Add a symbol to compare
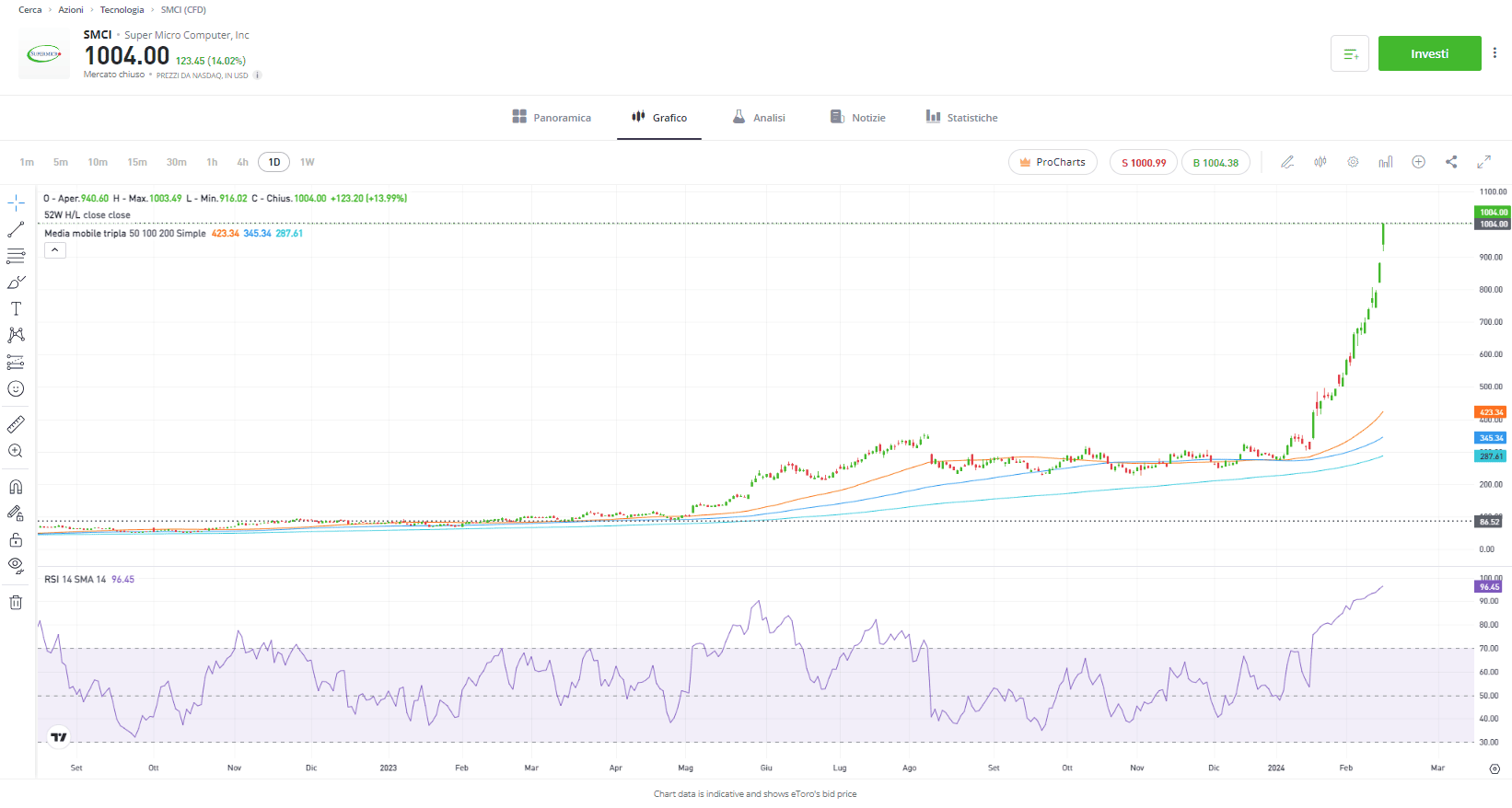Viewport: 1512px width, 808px height. click(x=1419, y=162)
